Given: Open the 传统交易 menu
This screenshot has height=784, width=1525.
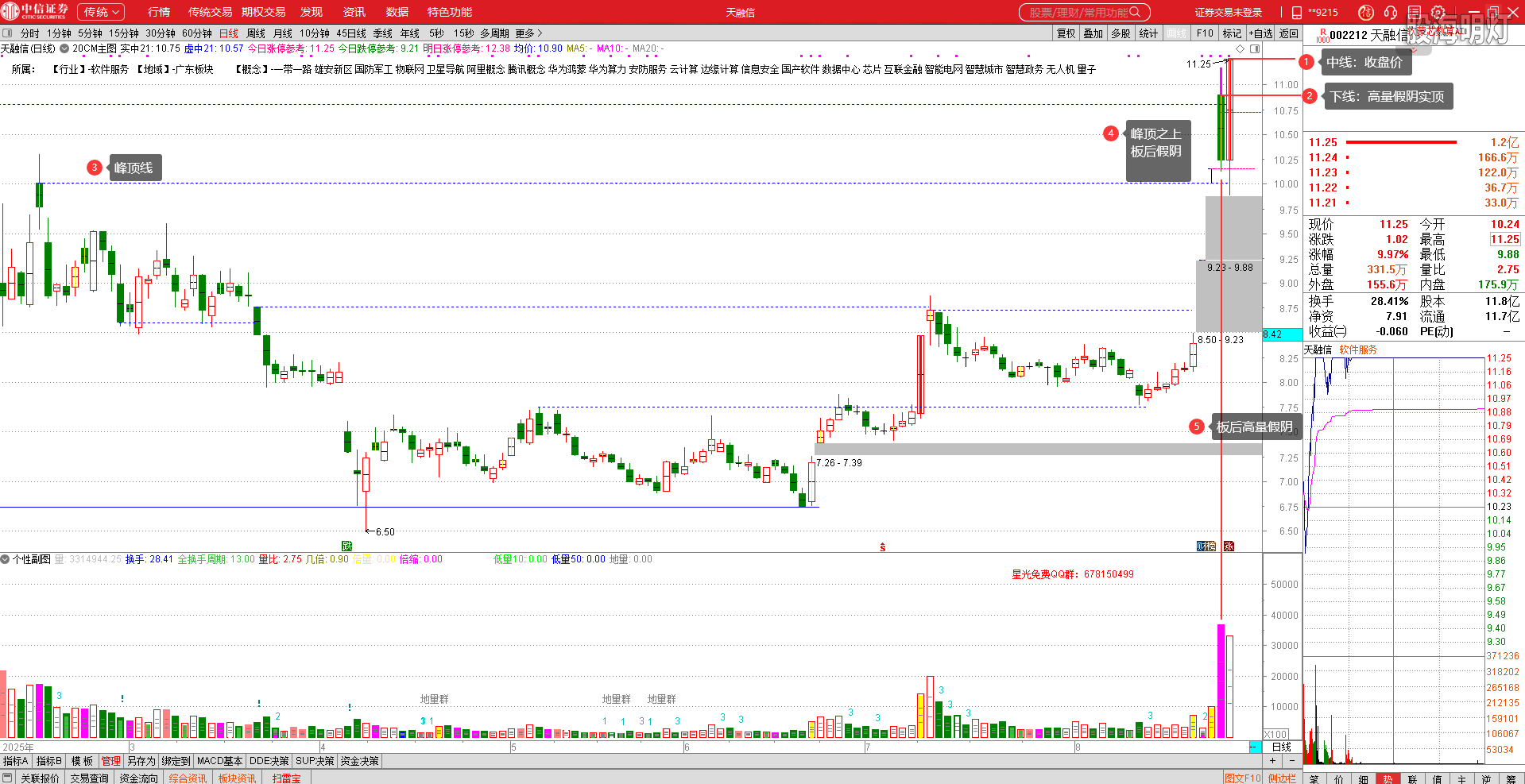Looking at the screenshot, I should 210,12.
